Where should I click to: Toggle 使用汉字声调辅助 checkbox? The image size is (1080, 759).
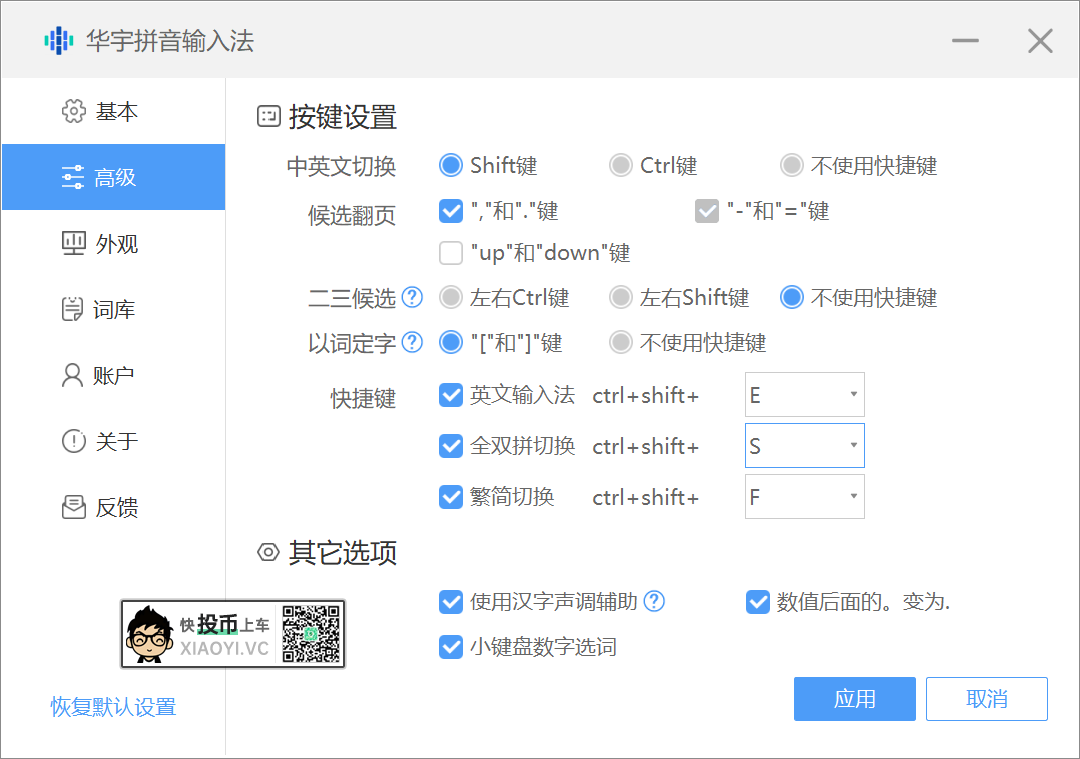coord(451,602)
